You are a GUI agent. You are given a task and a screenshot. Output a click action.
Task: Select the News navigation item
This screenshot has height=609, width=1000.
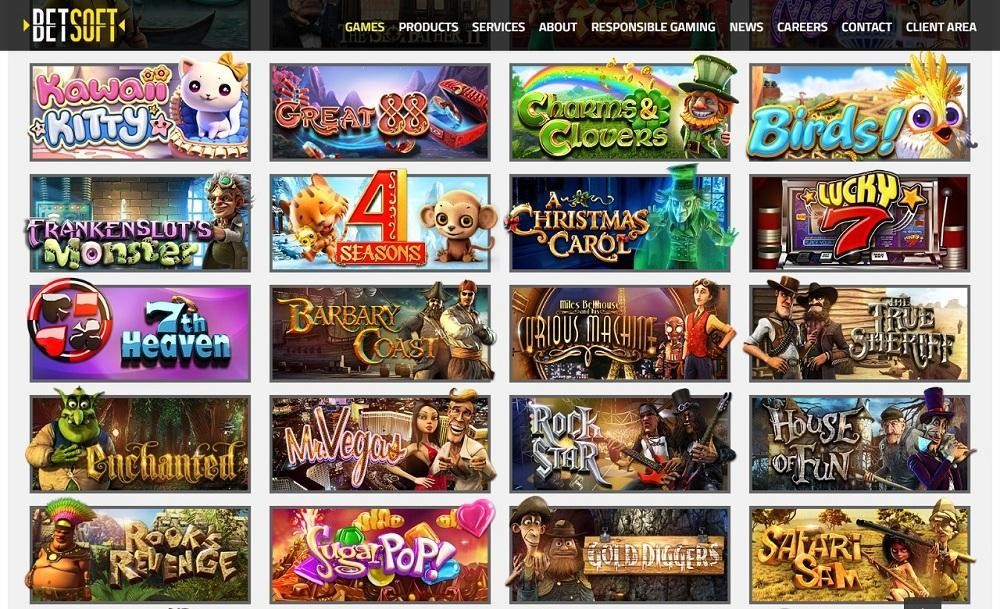pyautogui.click(x=746, y=27)
